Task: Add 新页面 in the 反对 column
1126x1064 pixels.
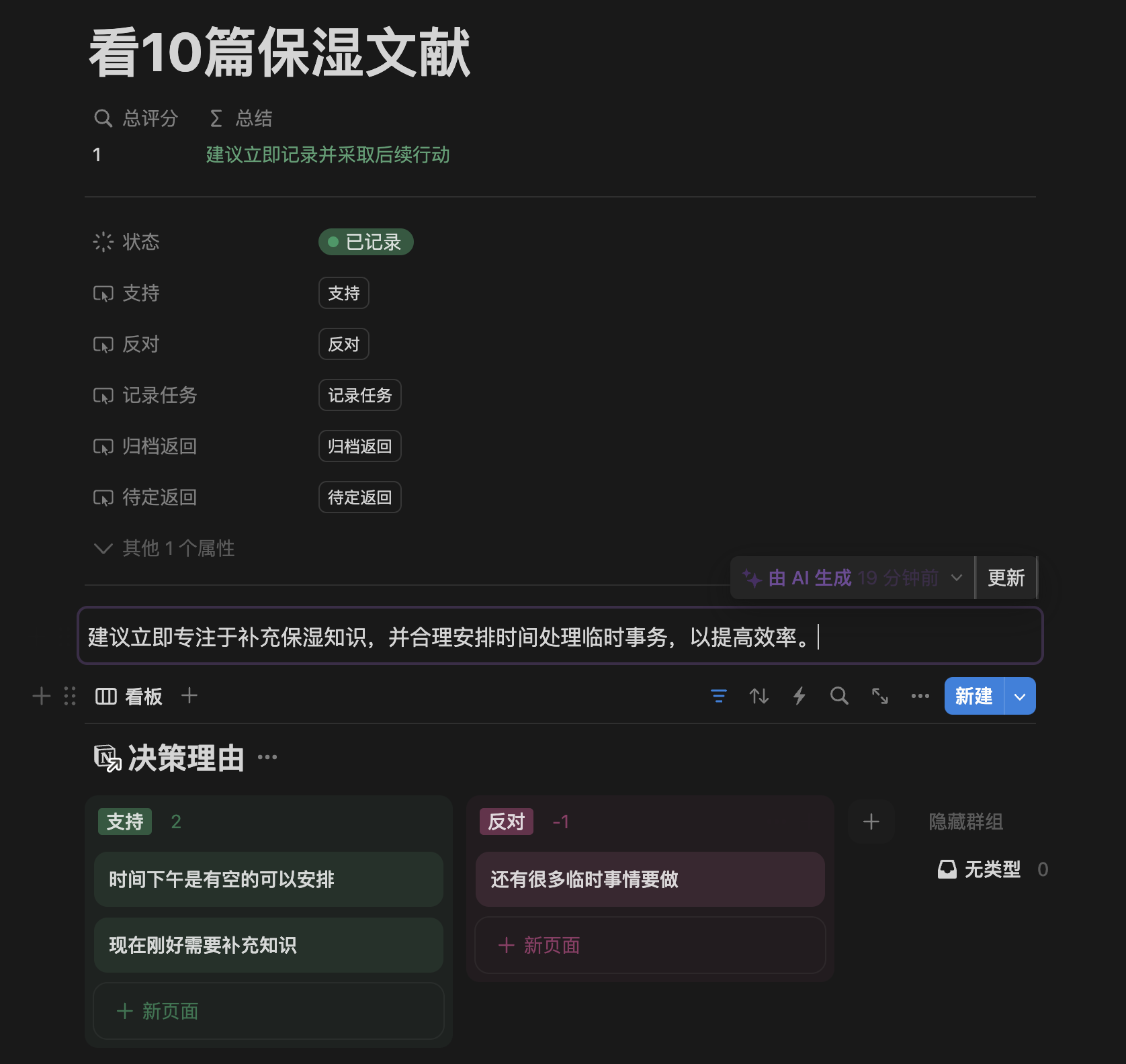Action: [x=650, y=945]
